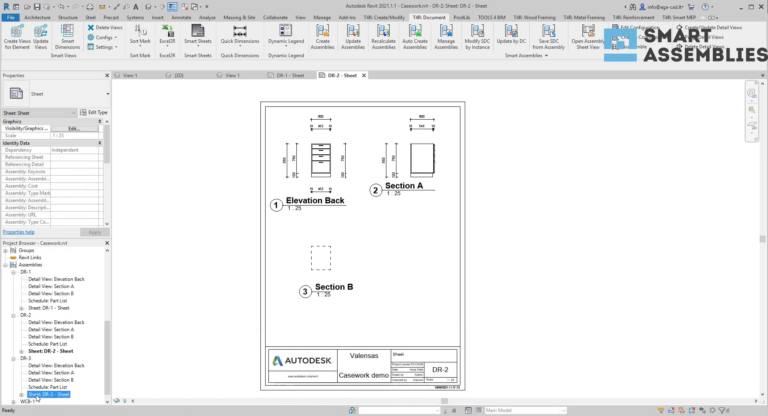Click Elevation Back view title on sheet
Screen dimensions: 768x416
pos(315,200)
